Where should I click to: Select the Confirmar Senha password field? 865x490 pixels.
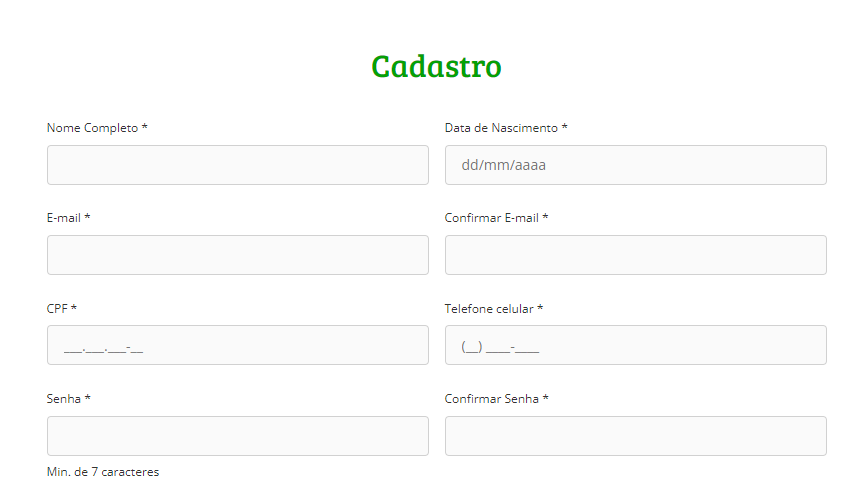coord(635,436)
